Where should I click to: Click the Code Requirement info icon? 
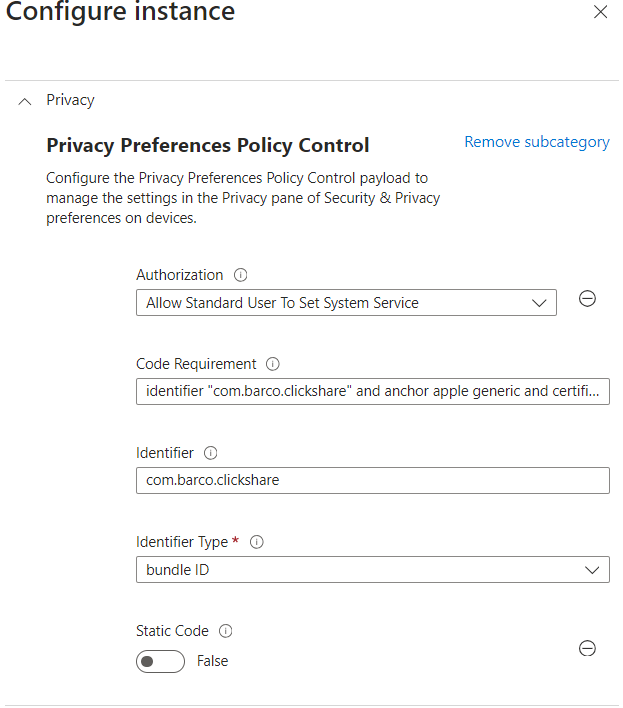273,364
